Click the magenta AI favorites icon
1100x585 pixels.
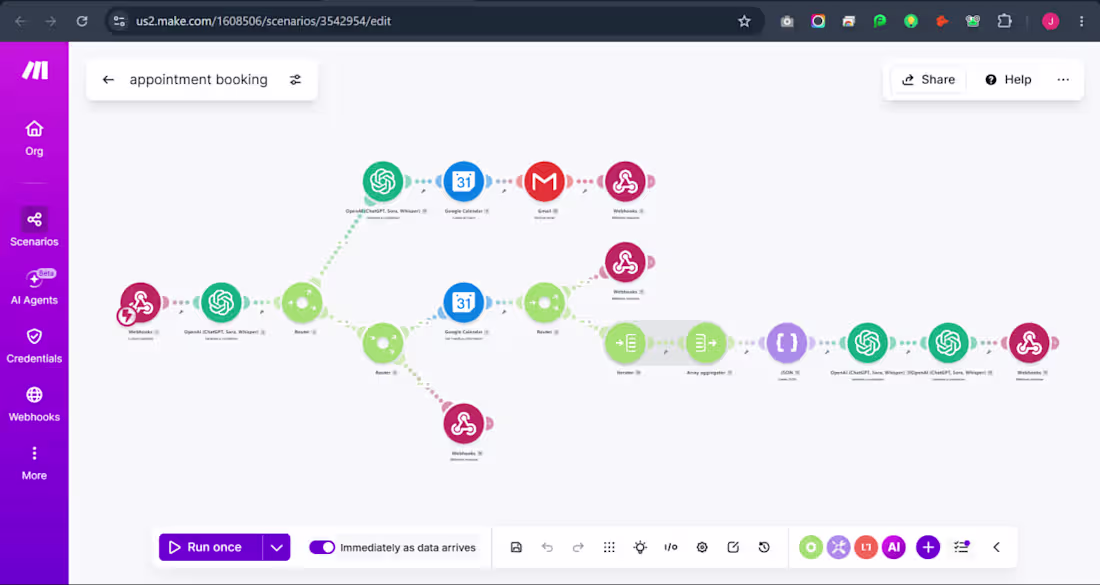click(894, 547)
